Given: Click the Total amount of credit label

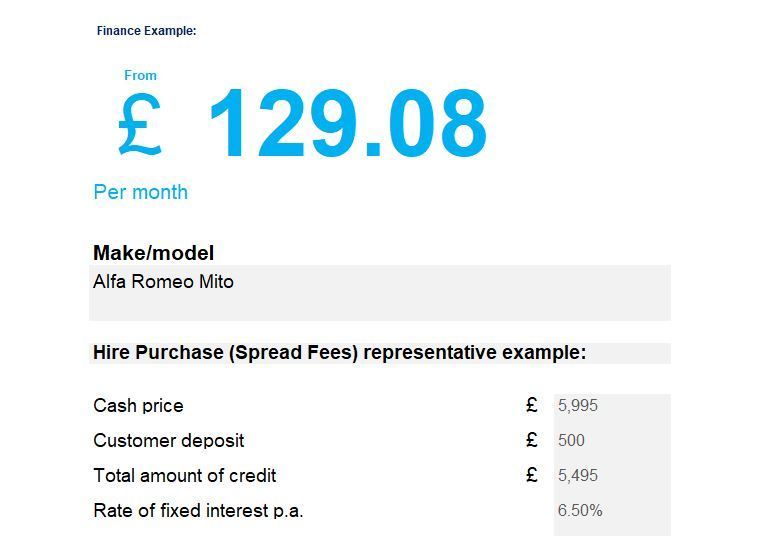Looking at the screenshot, I should coord(185,476).
